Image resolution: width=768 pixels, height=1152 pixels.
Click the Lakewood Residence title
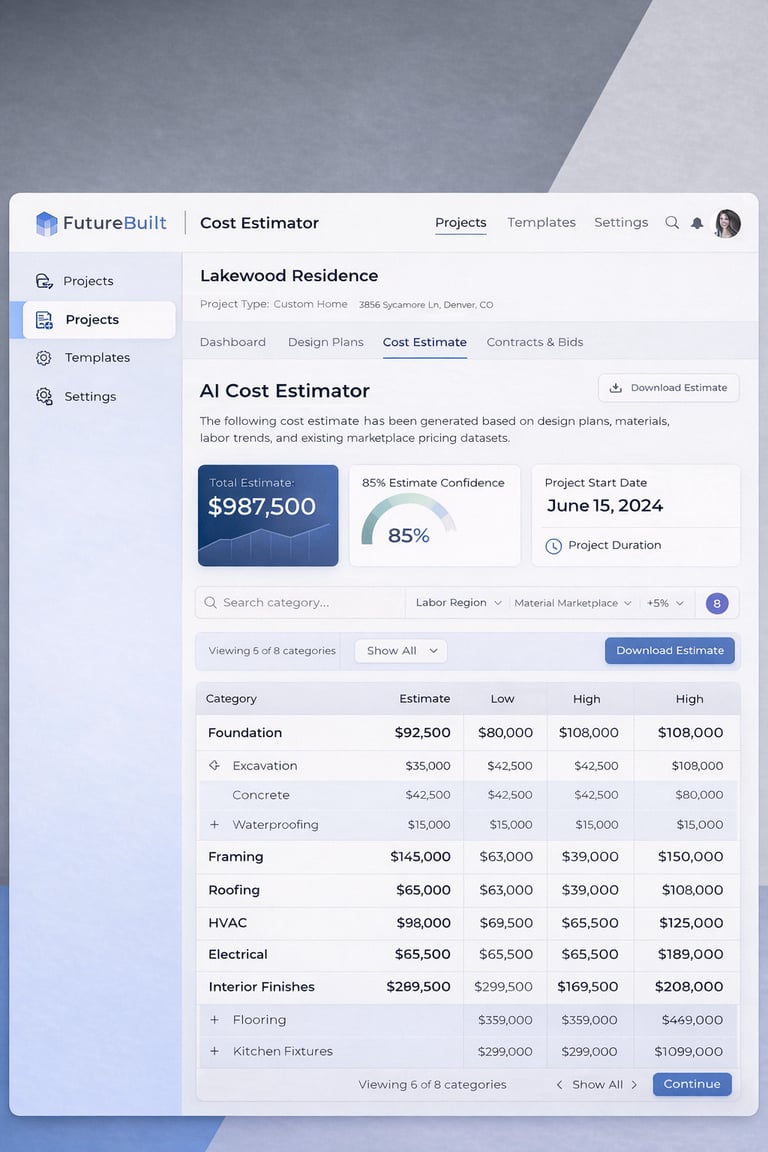coord(289,276)
